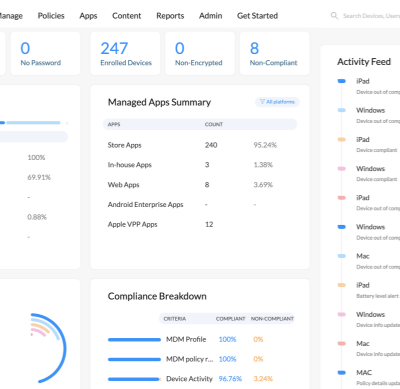Click the compliance ring chart

[x=48, y=348]
